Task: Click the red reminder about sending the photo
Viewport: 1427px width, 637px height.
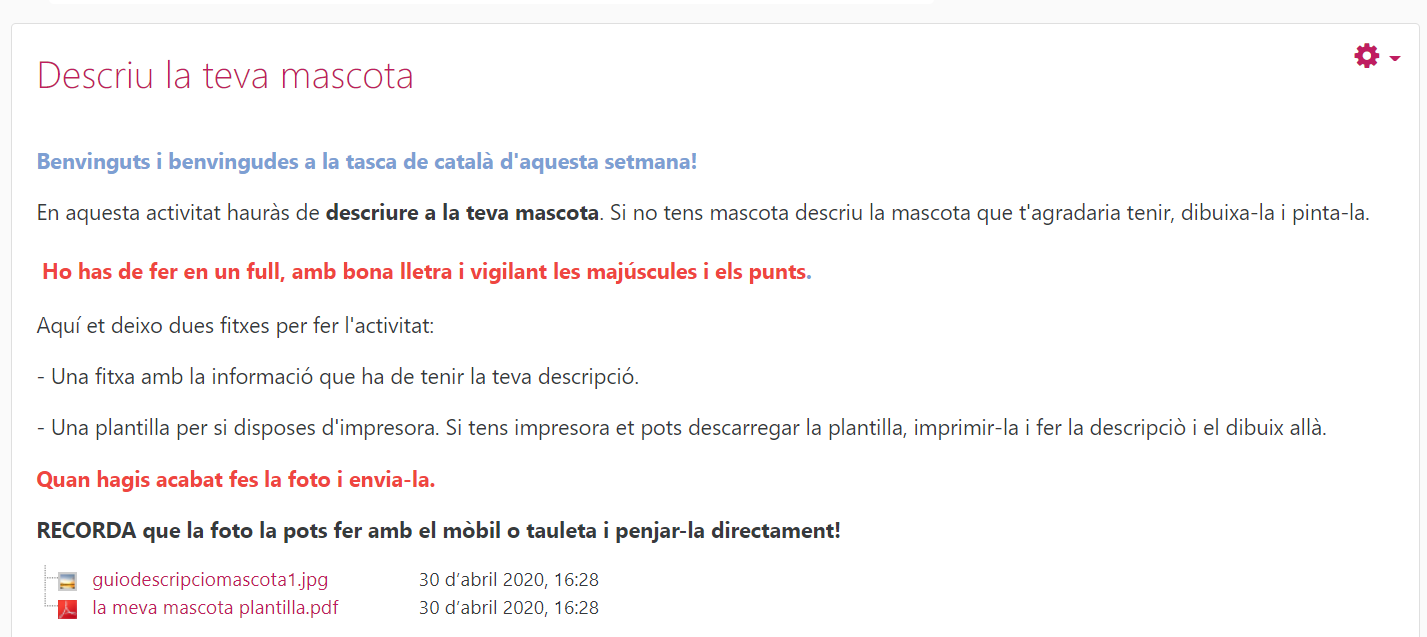Action: (236, 479)
